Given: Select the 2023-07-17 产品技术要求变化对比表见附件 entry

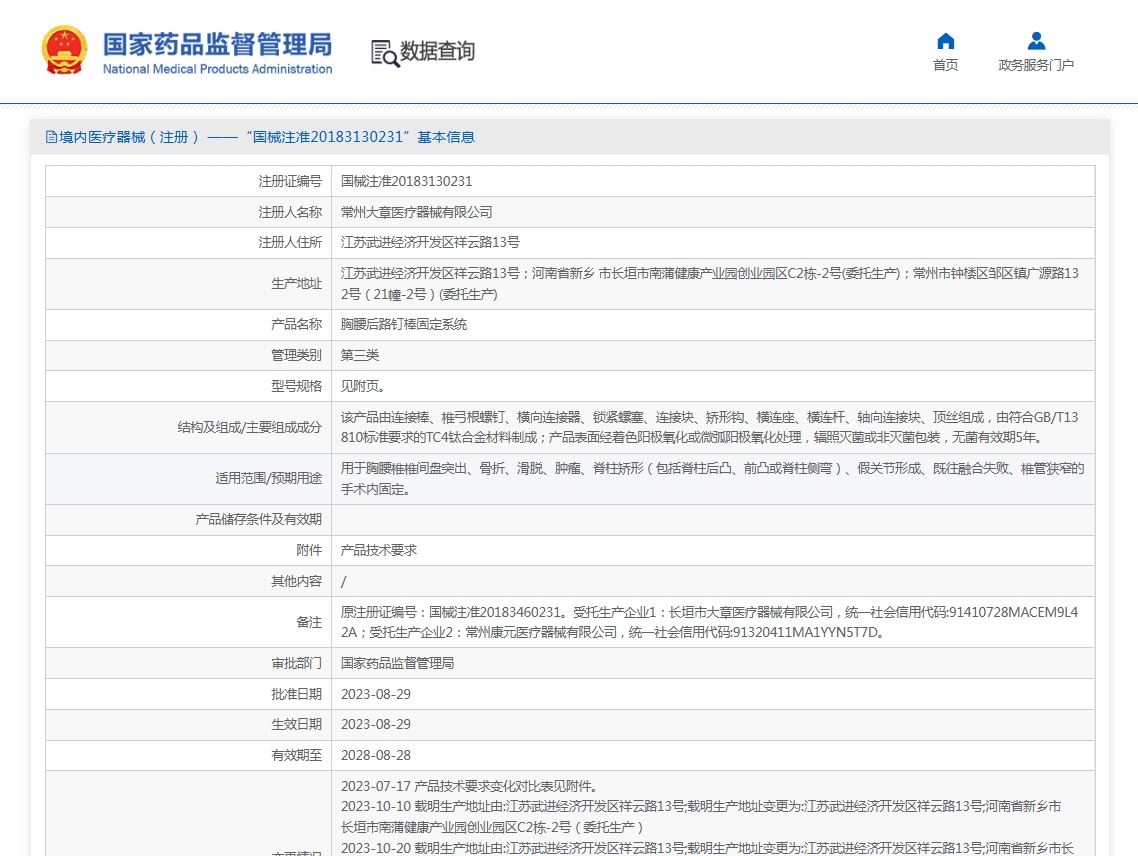Looking at the screenshot, I should point(471,786).
